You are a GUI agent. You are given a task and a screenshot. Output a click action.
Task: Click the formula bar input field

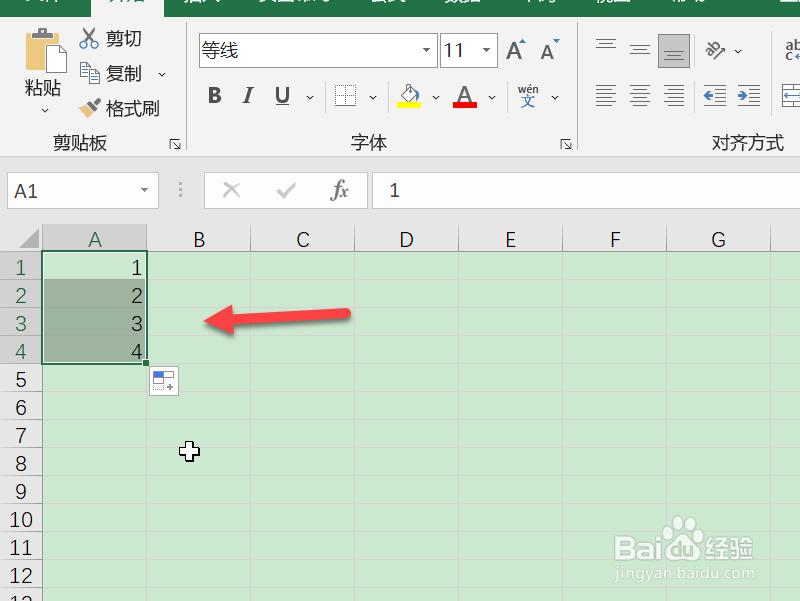pyautogui.click(x=586, y=190)
